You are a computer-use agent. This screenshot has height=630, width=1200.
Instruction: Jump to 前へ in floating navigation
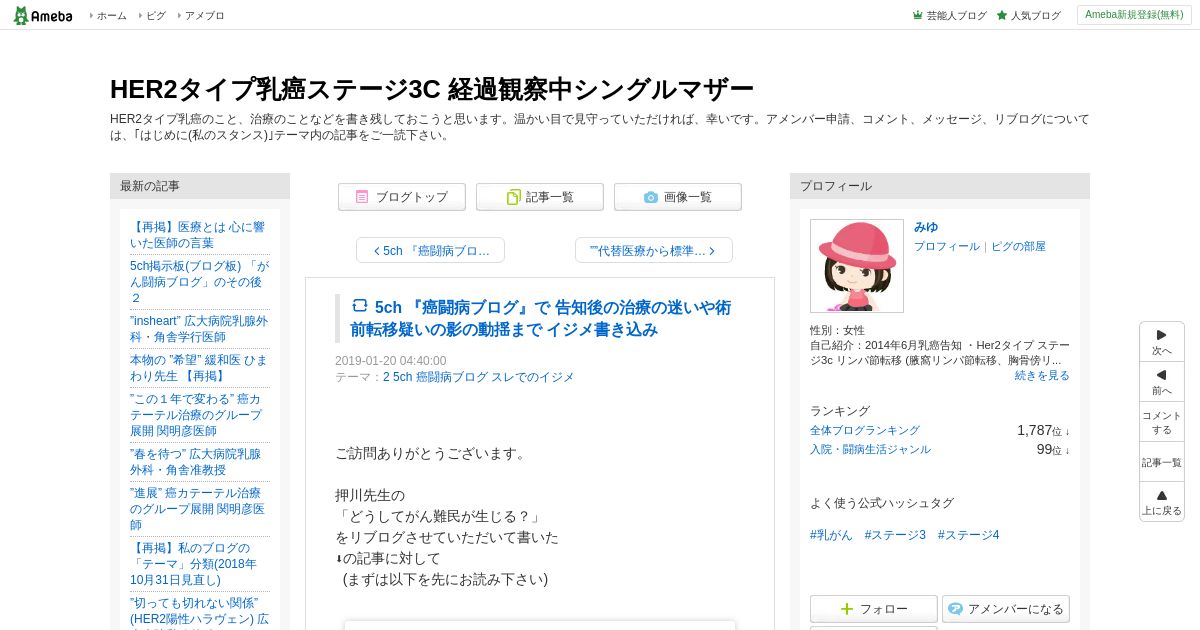click(x=1162, y=382)
